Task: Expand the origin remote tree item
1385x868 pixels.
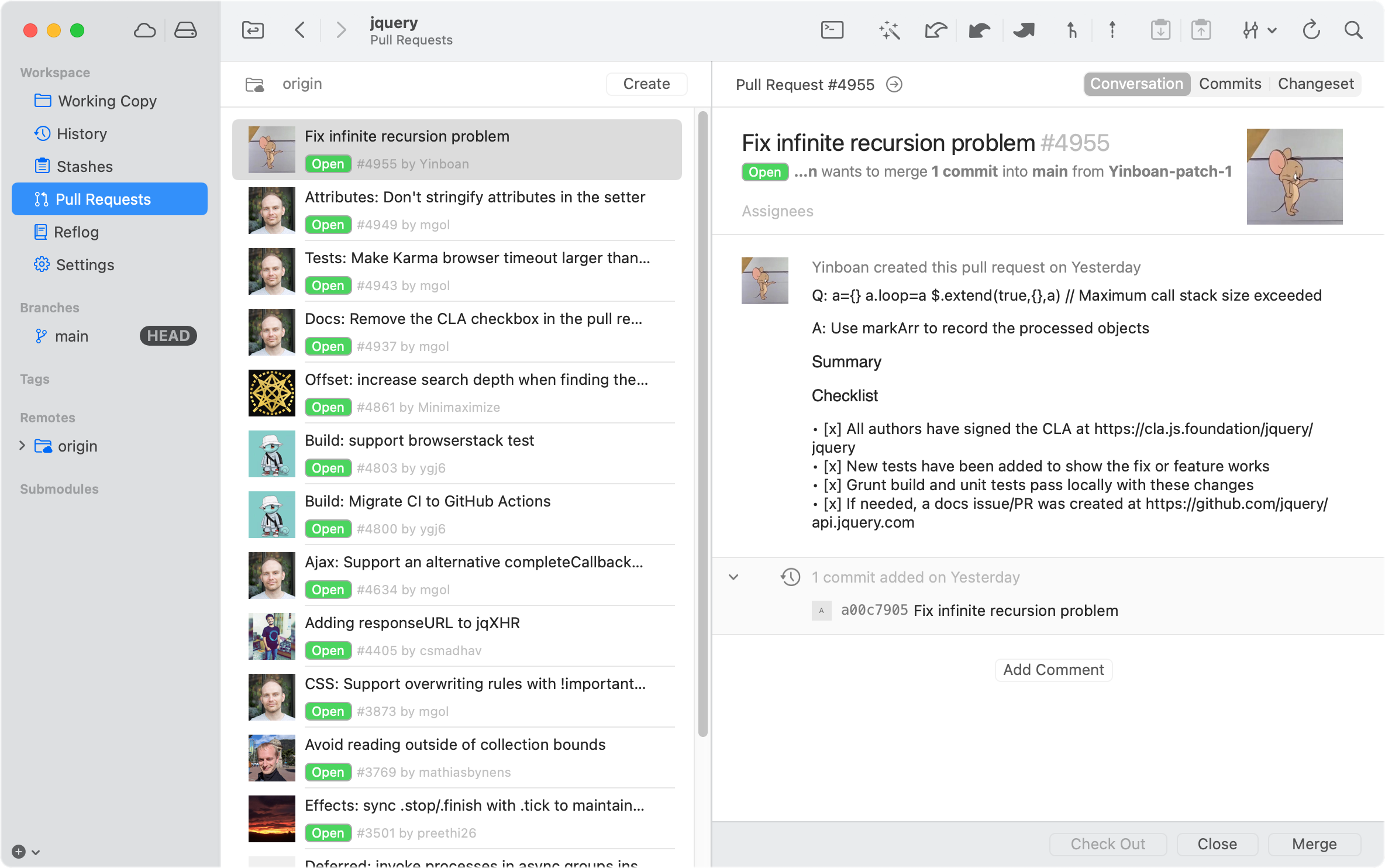Action: point(22,446)
